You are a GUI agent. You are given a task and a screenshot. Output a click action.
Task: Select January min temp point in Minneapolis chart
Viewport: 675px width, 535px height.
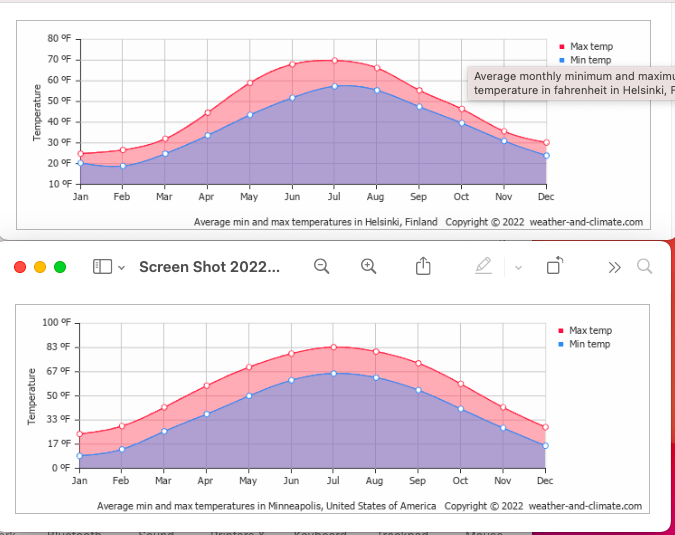tap(80, 456)
